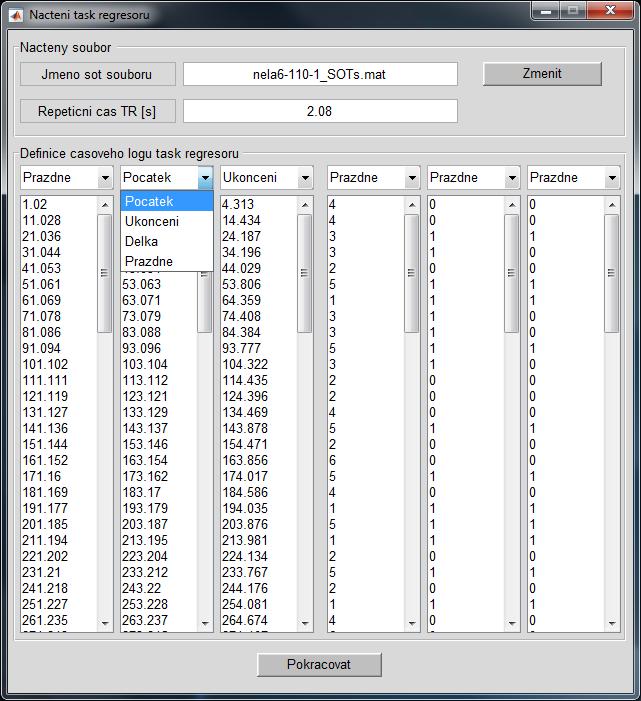
Task: Click the scrollbar thumb of the 4.313 list
Action: tap(305, 273)
